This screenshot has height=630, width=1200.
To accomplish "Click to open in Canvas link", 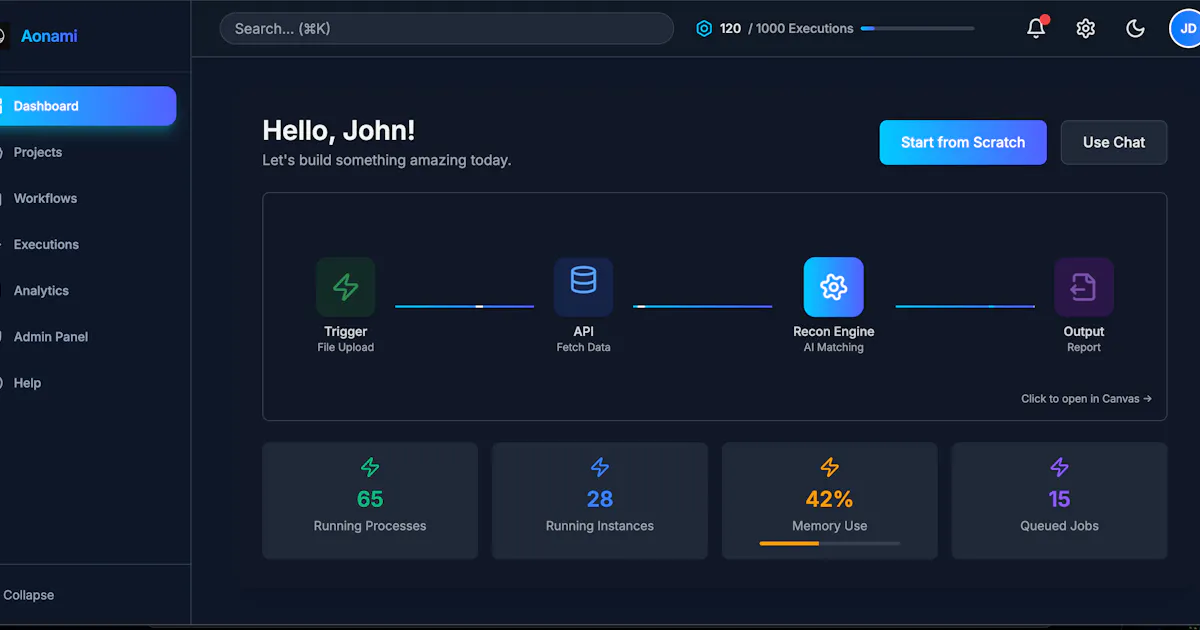I will click(1086, 398).
